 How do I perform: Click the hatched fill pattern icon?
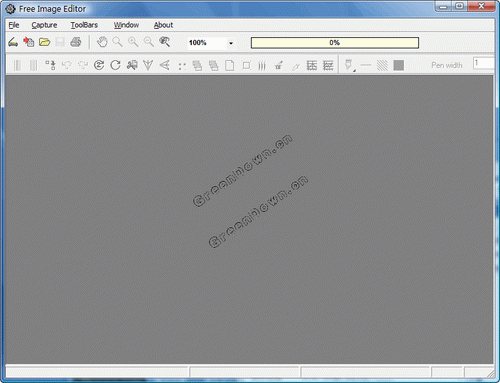coord(382,65)
